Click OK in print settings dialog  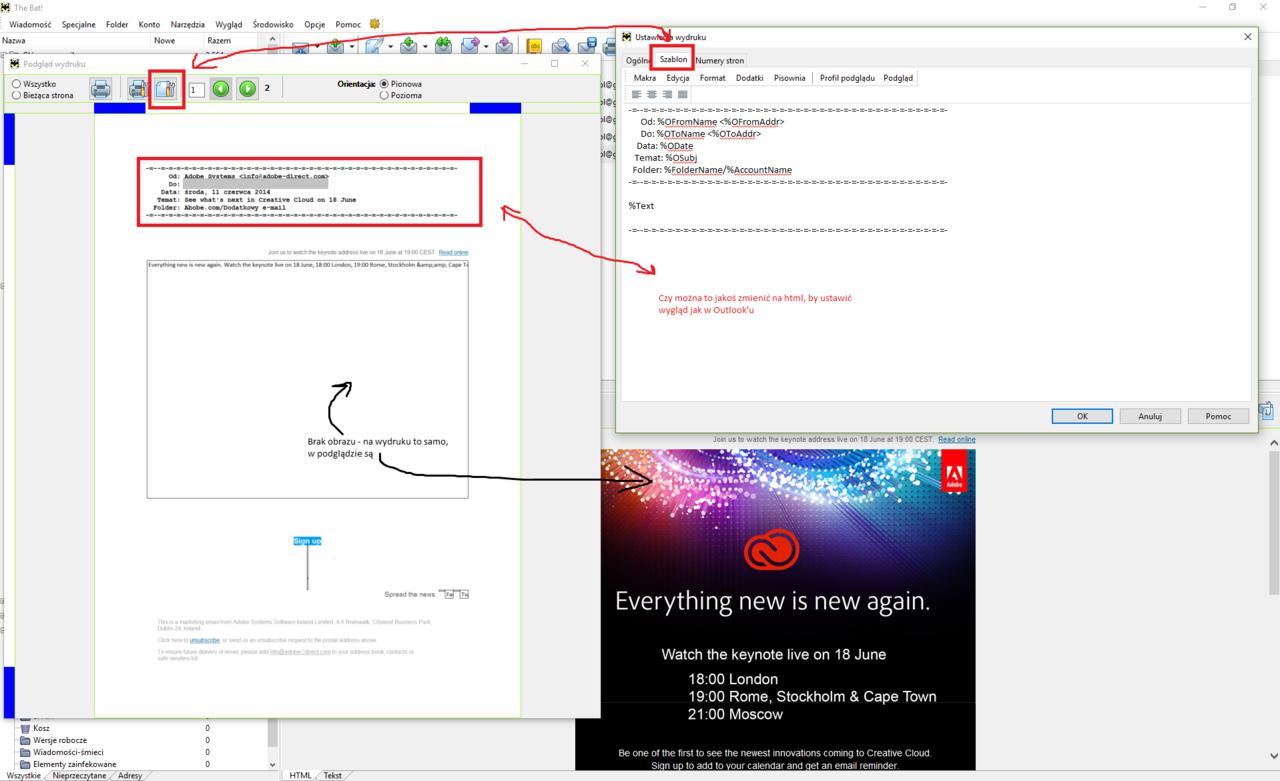point(1082,416)
